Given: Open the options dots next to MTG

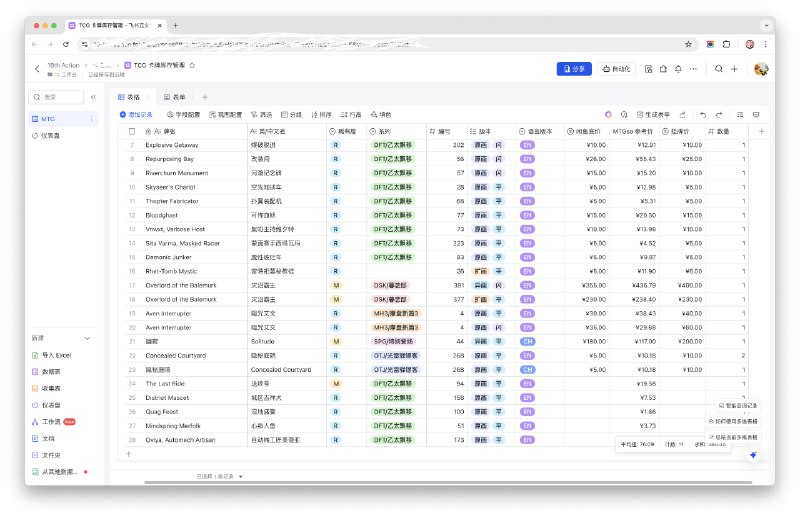Looking at the screenshot, I should click(92, 118).
